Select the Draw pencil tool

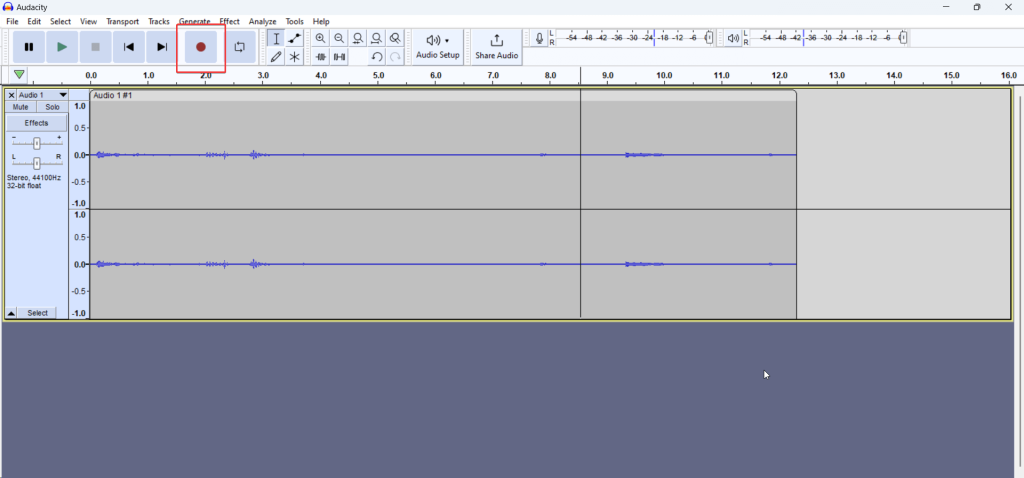point(276,57)
